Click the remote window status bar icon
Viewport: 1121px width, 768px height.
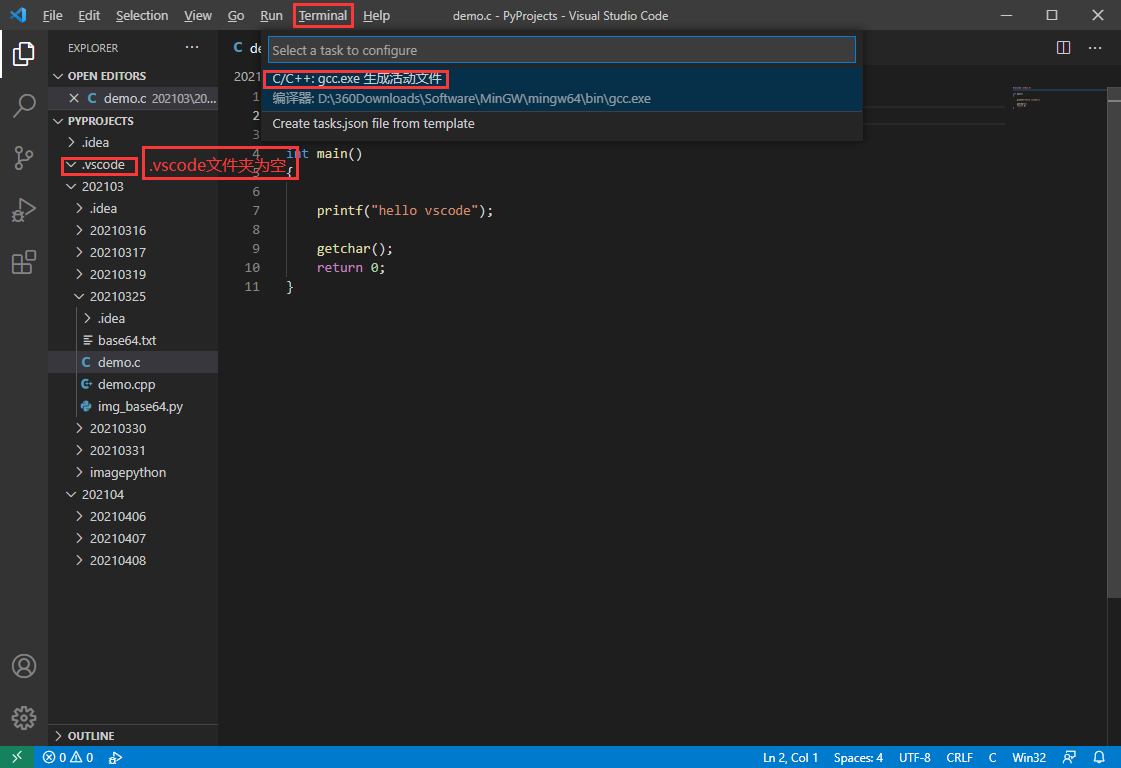coord(17,757)
